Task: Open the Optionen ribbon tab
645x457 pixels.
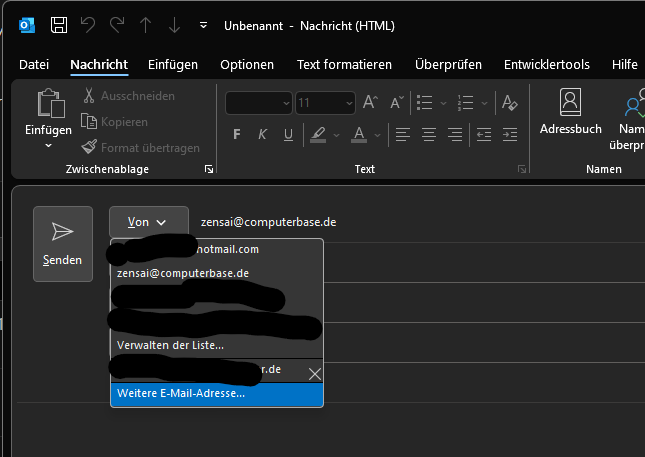Action: pos(247,65)
